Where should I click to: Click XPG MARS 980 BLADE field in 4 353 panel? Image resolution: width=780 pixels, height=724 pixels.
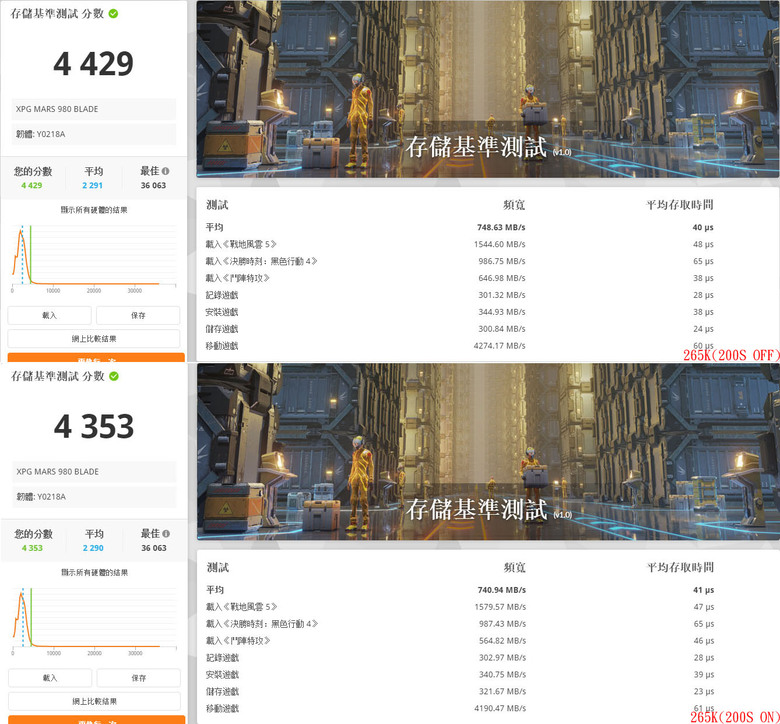94,471
